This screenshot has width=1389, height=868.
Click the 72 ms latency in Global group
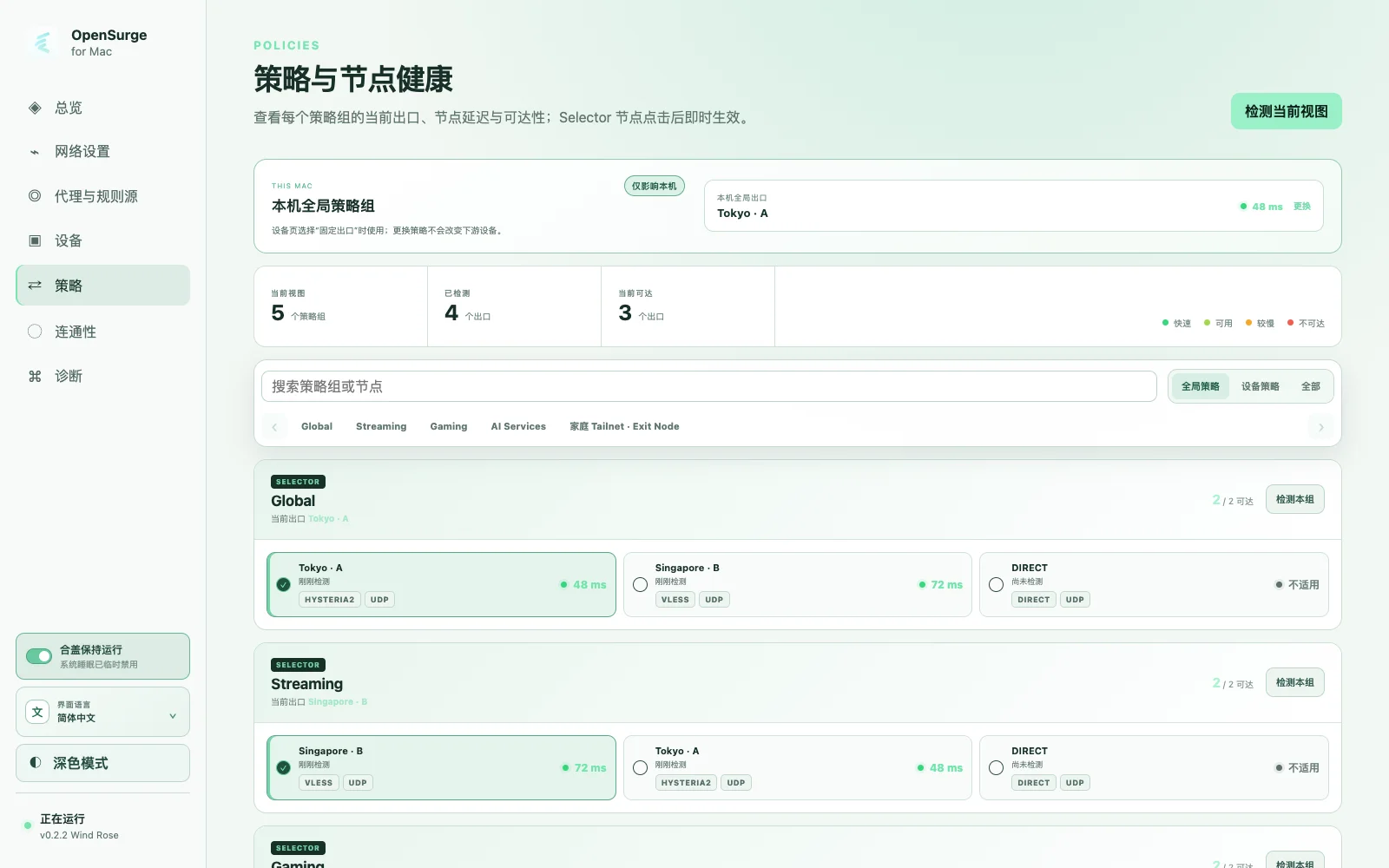point(947,585)
